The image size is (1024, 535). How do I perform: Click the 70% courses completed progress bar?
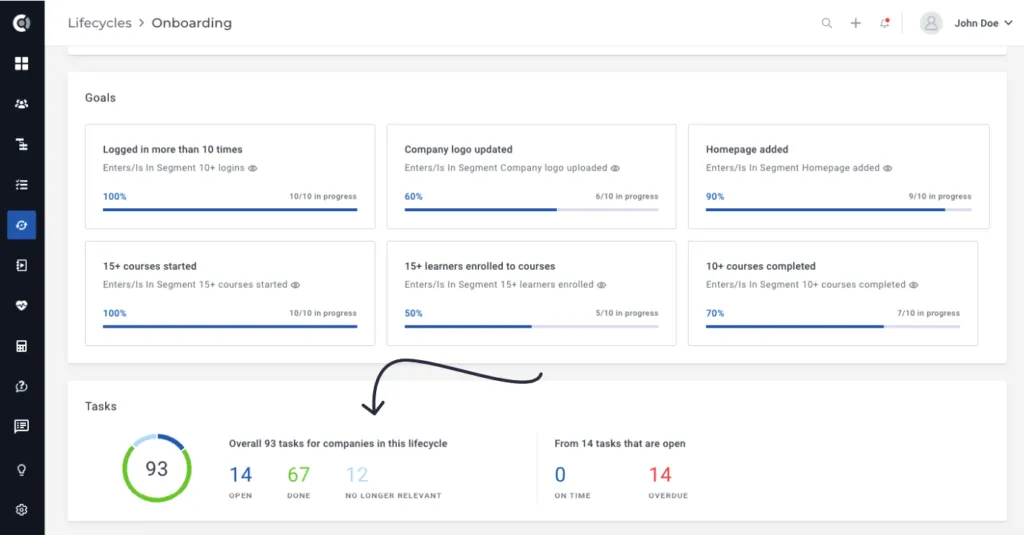[x=833, y=327]
